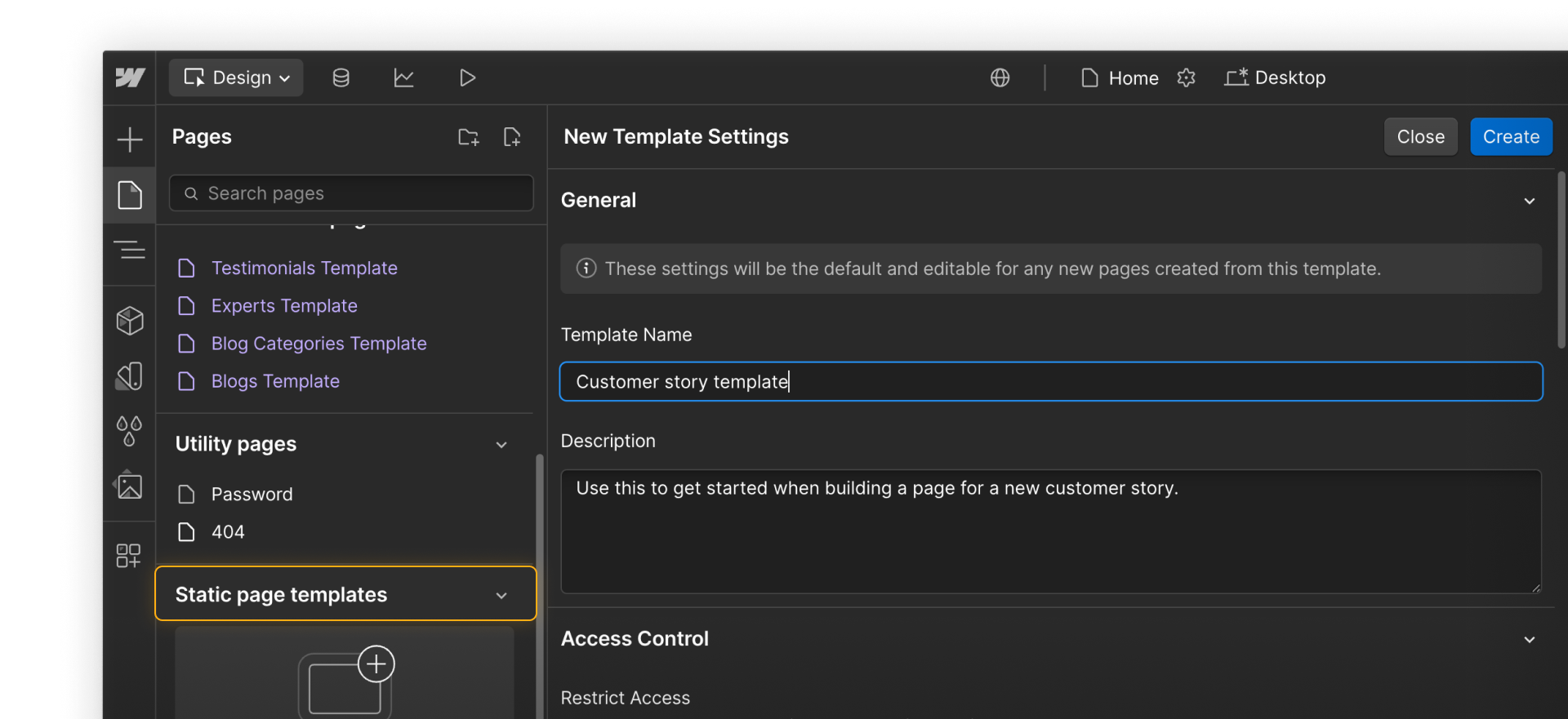Open the 404 utility page
Image resolution: width=1568 pixels, height=719 pixels.
(x=228, y=532)
